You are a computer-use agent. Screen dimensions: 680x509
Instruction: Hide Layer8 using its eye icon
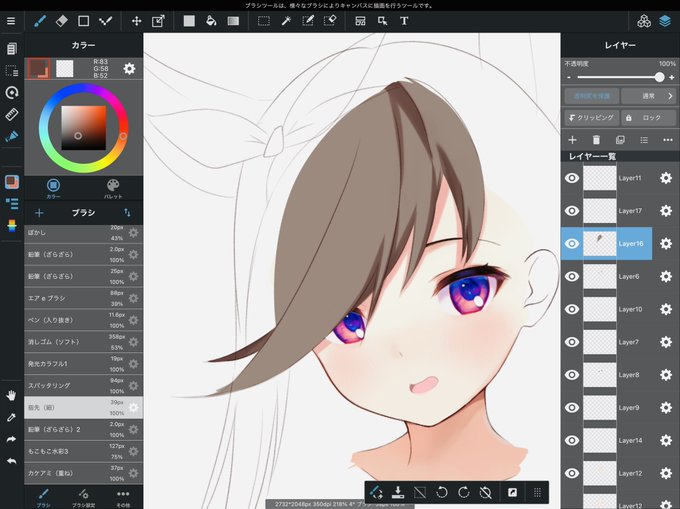[572, 375]
